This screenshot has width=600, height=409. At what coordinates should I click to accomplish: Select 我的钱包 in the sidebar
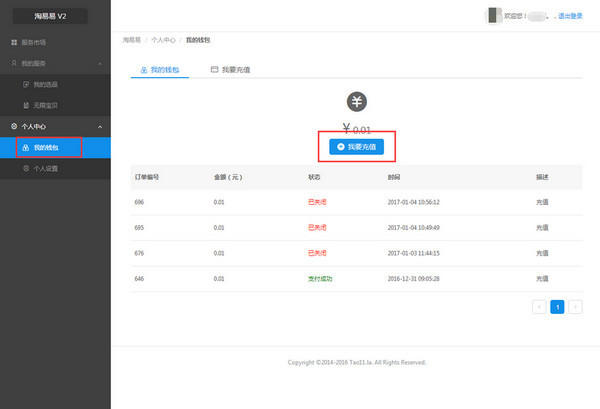tap(47, 148)
